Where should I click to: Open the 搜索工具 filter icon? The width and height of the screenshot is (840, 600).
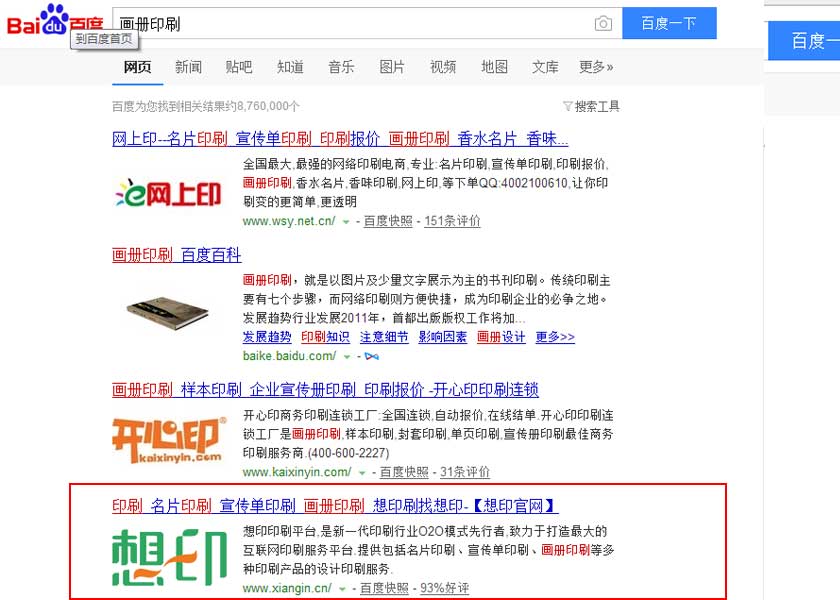click(568, 106)
